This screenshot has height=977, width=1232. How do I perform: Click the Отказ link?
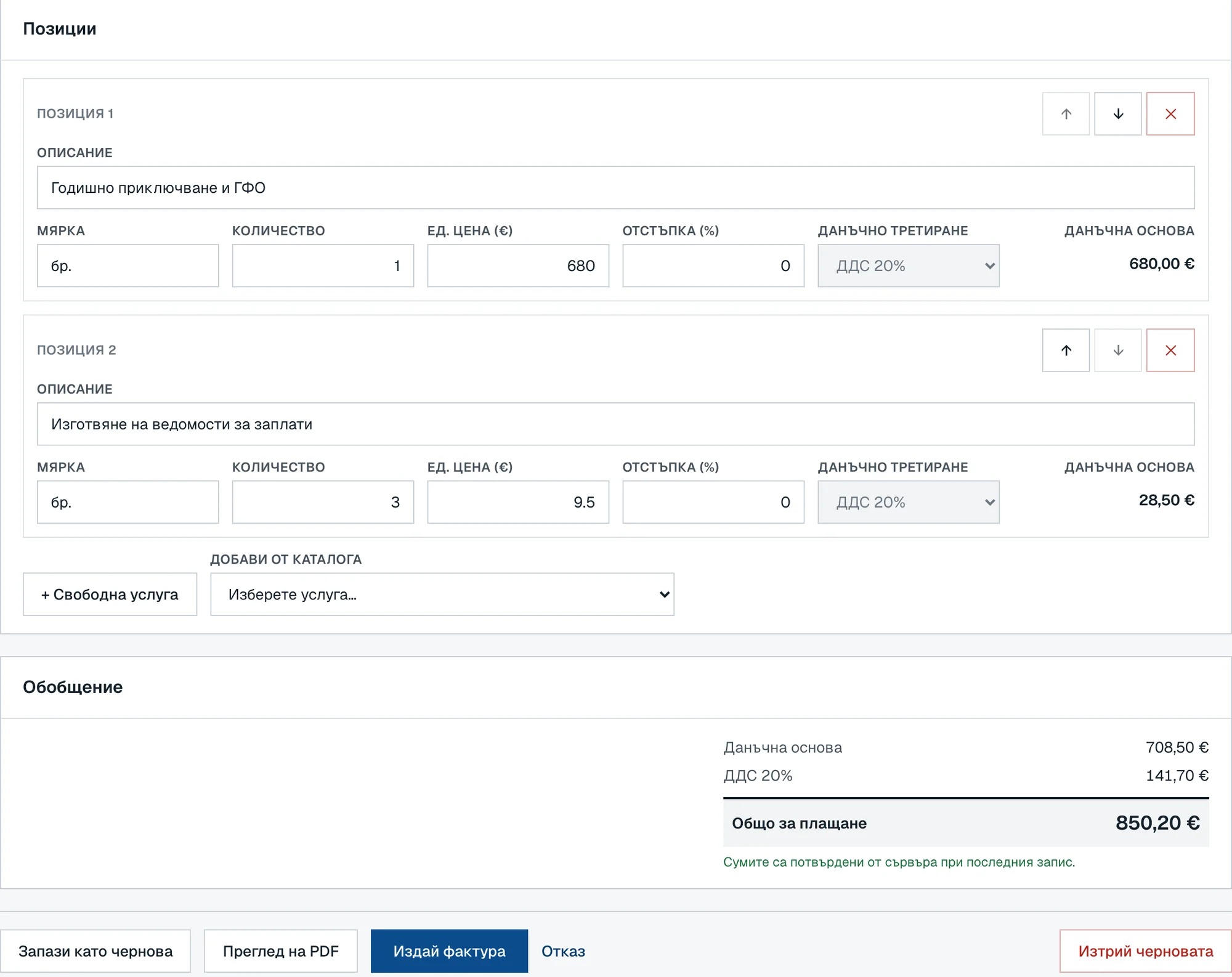click(563, 951)
